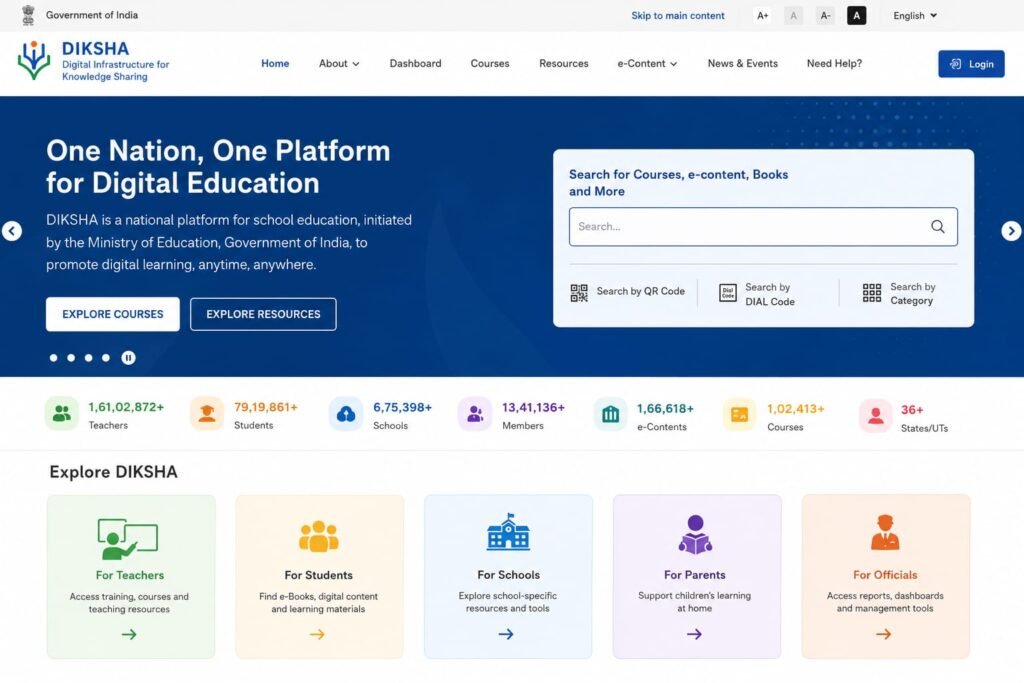
Task: Click the EXPLORE RESOURCES button
Action: 263,314
